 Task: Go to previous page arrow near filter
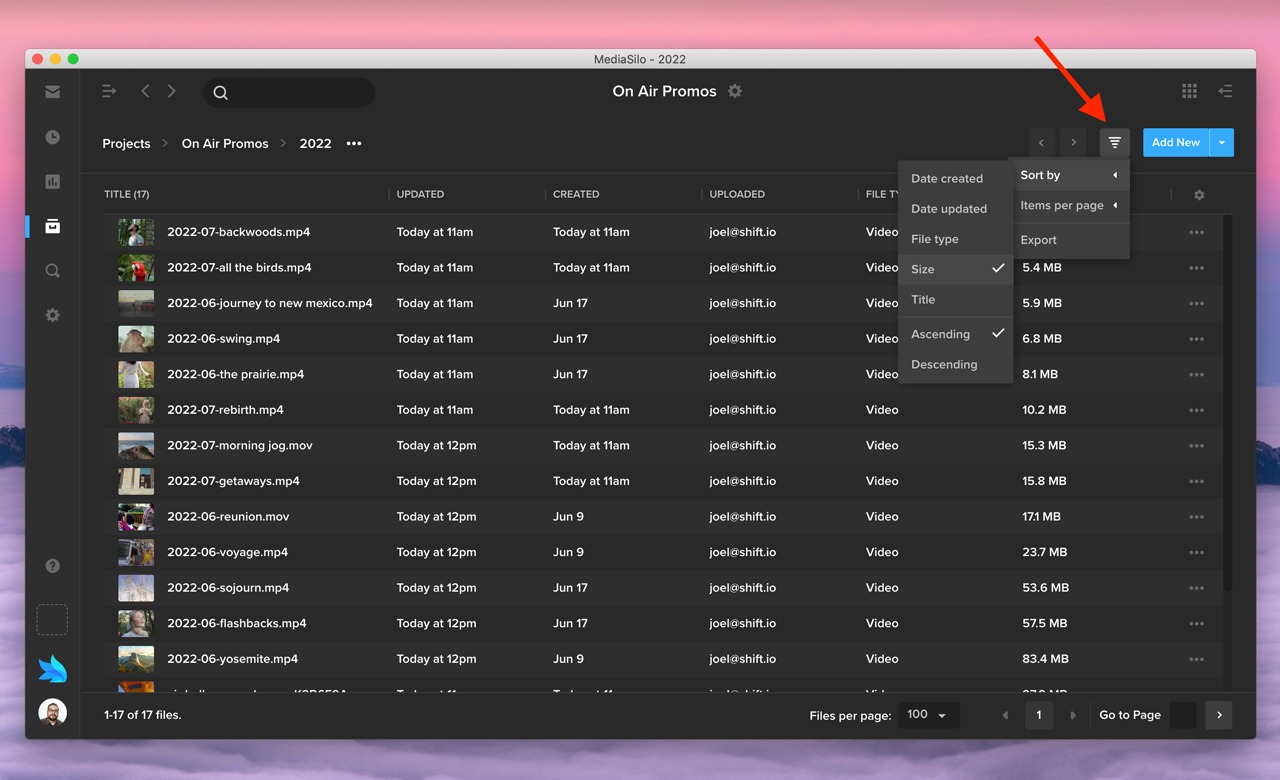click(1041, 143)
